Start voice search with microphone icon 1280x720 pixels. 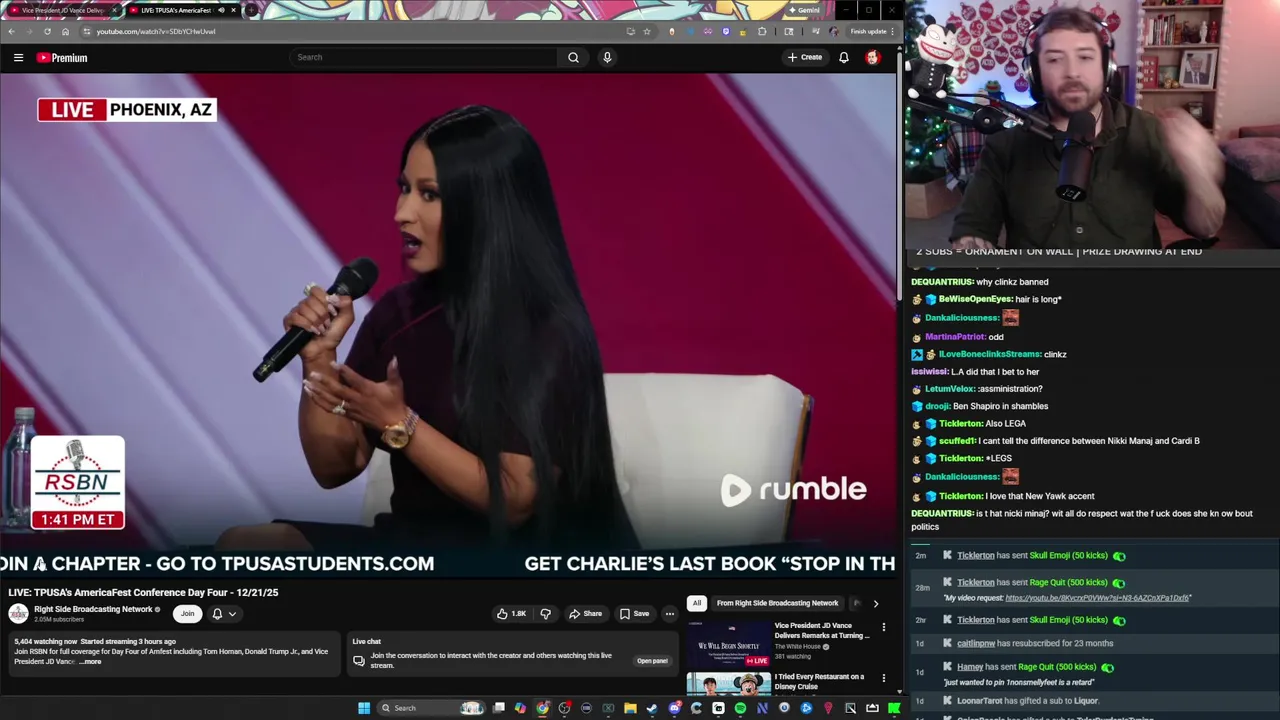click(606, 57)
